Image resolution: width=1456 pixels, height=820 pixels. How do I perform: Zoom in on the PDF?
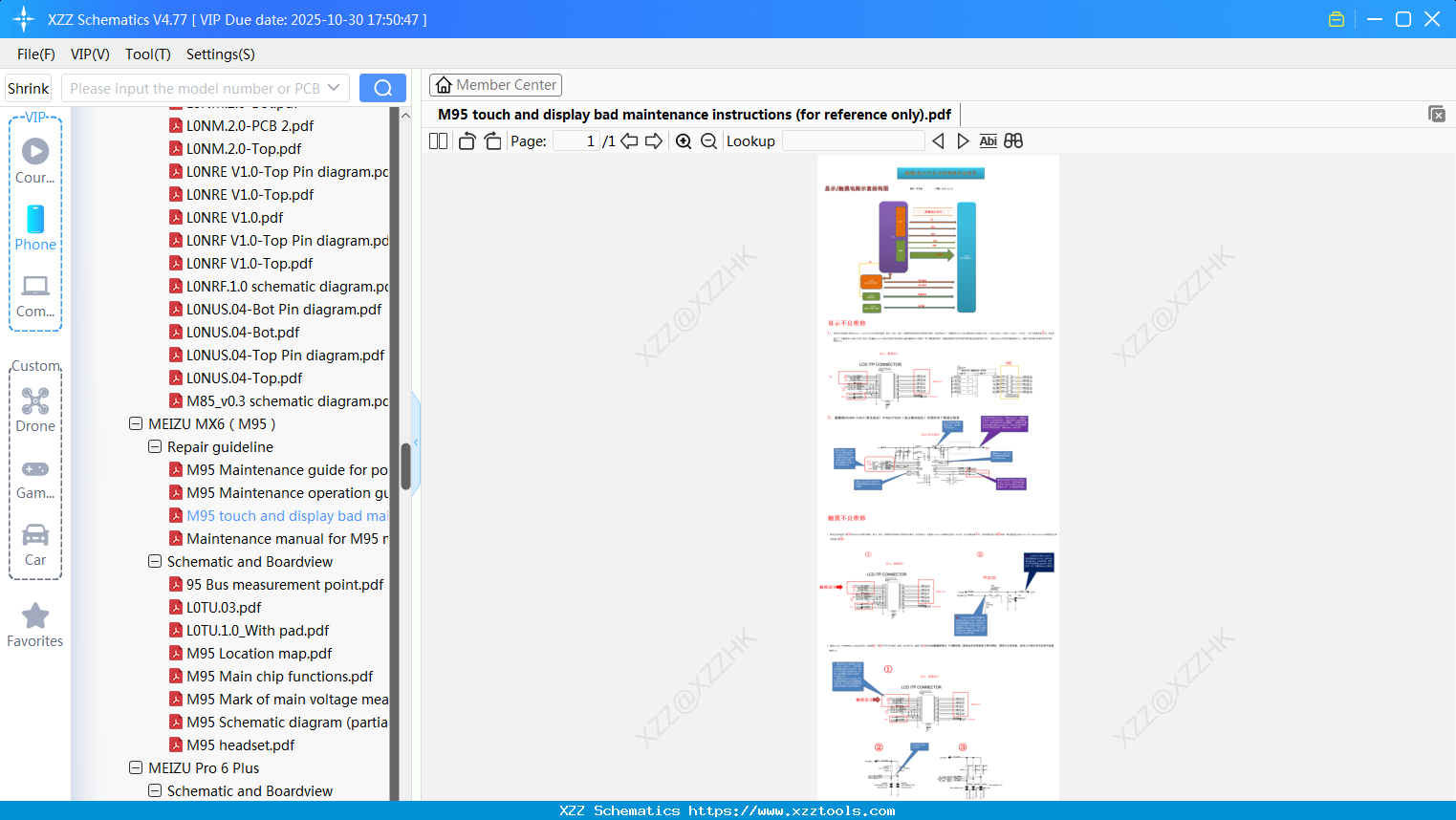(684, 140)
